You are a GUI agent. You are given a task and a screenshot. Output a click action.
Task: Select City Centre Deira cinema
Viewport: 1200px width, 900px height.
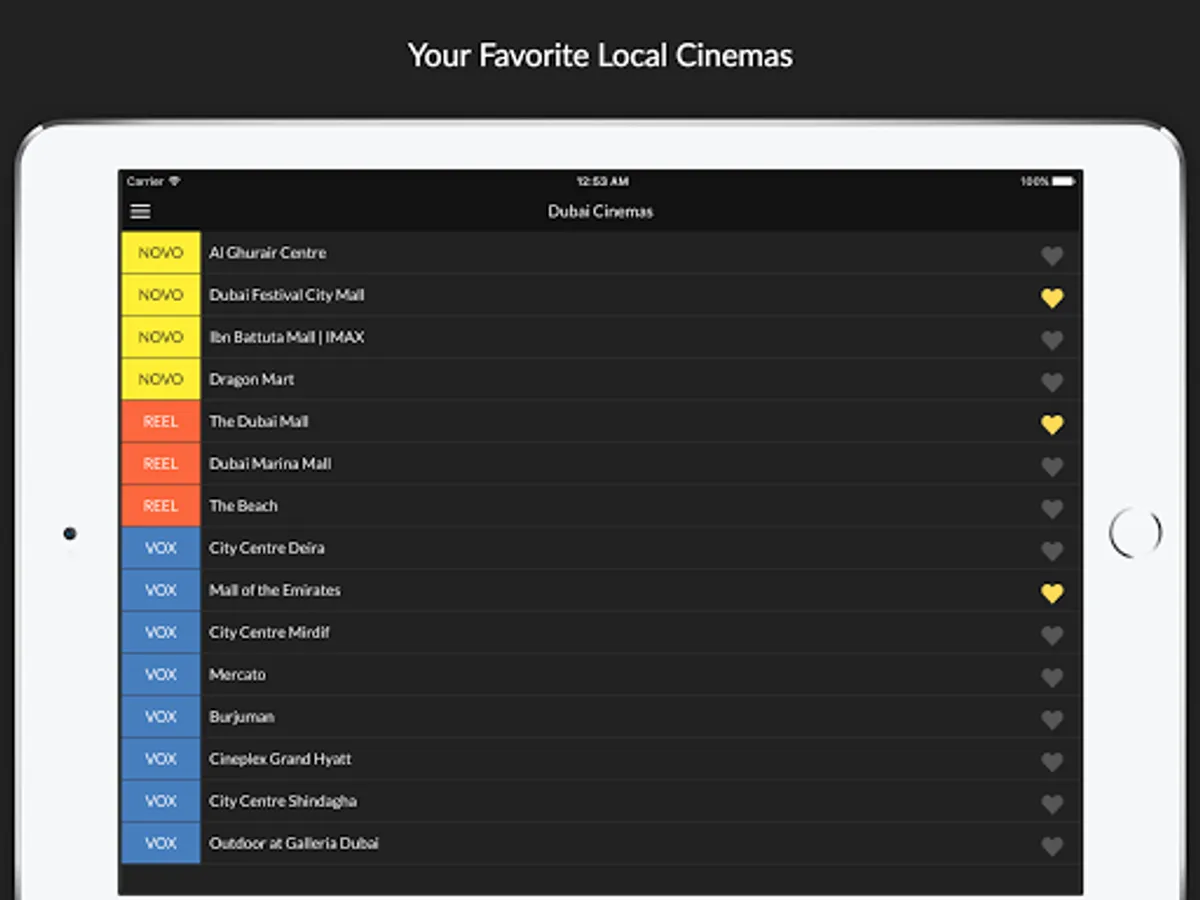tap(601, 548)
